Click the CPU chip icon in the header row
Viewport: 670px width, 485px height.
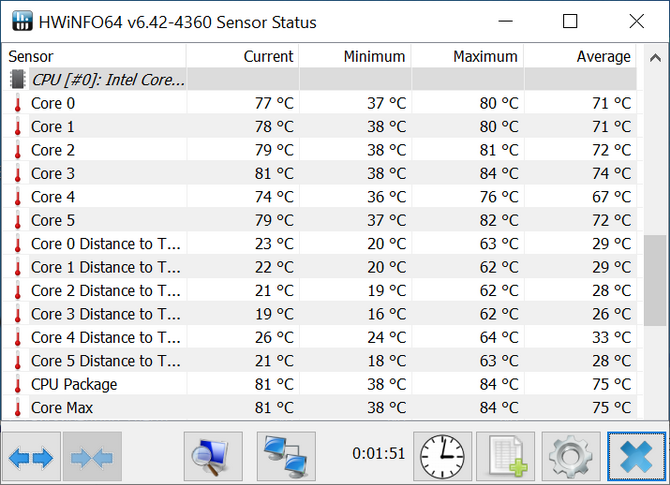coord(18,79)
